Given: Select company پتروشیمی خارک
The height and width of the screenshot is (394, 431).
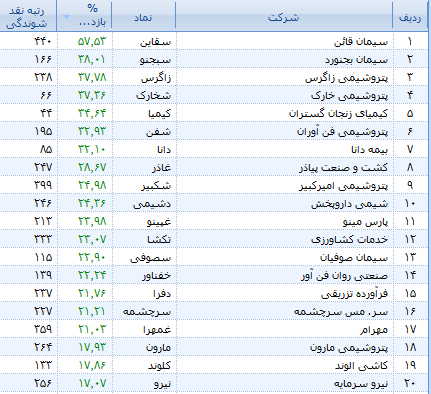Looking at the screenshot, I should pyautogui.click(x=350, y=96).
